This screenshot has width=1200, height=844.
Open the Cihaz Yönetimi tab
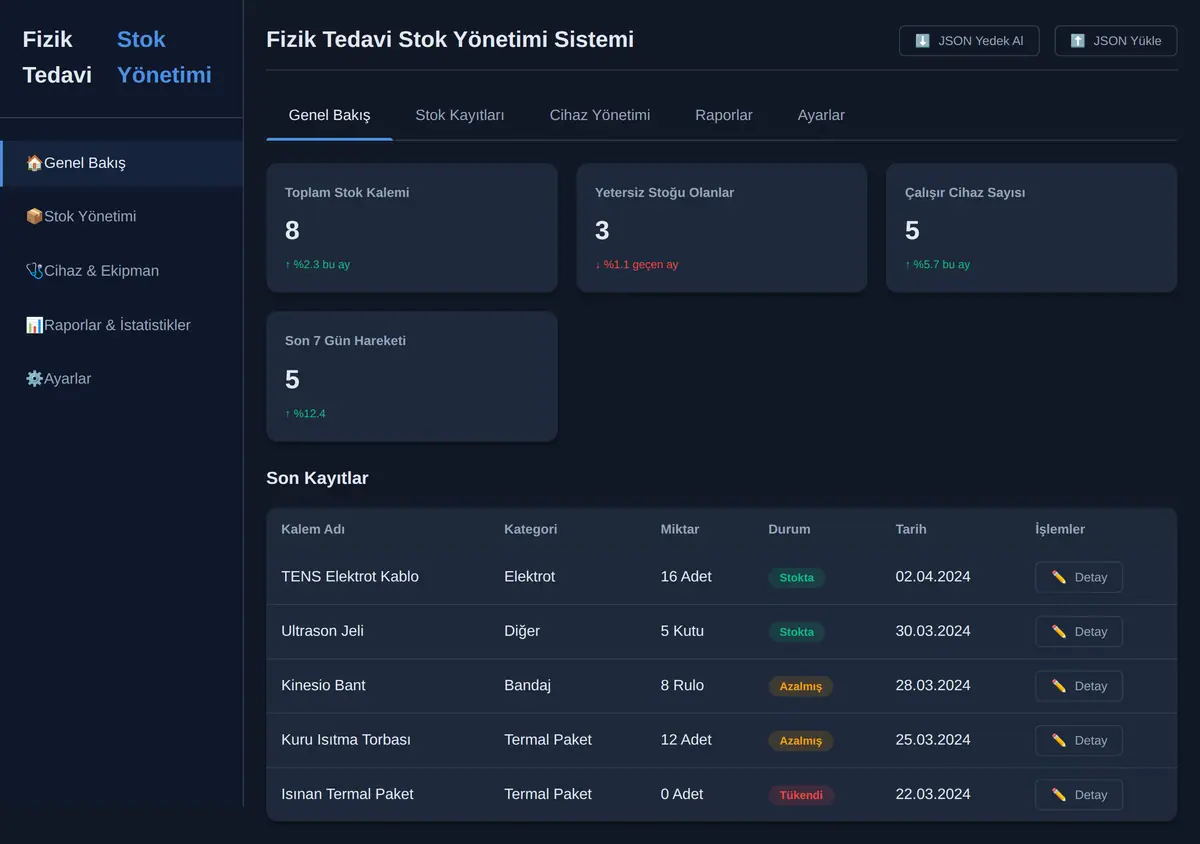click(600, 115)
